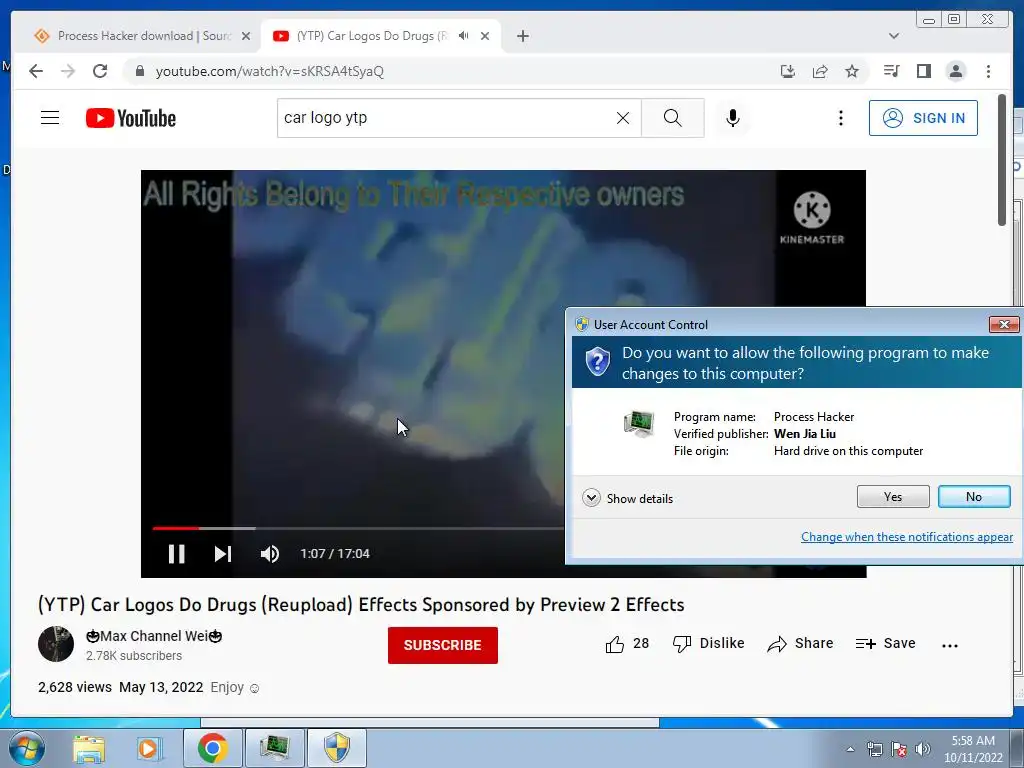
Task: Click the padlock site info icon
Action: tap(139, 71)
